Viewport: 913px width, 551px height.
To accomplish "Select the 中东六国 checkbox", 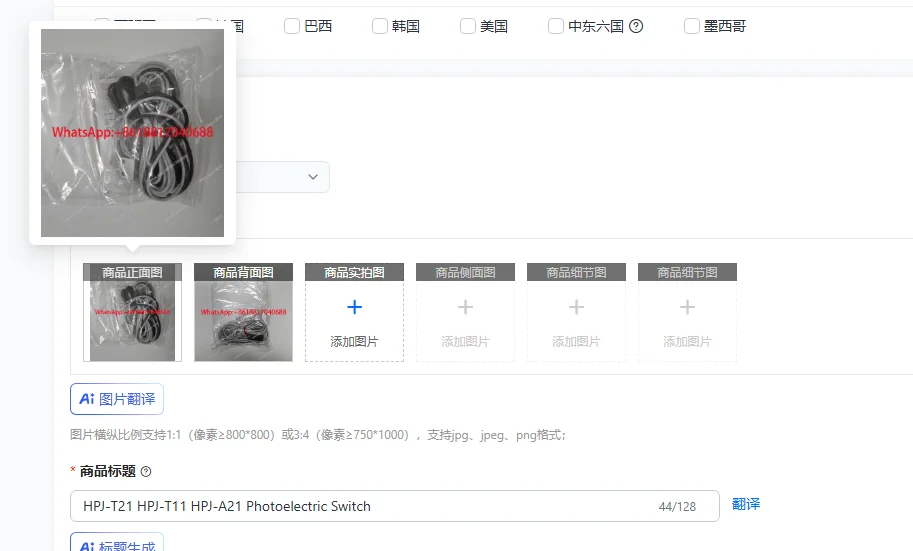I will (x=555, y=26).
